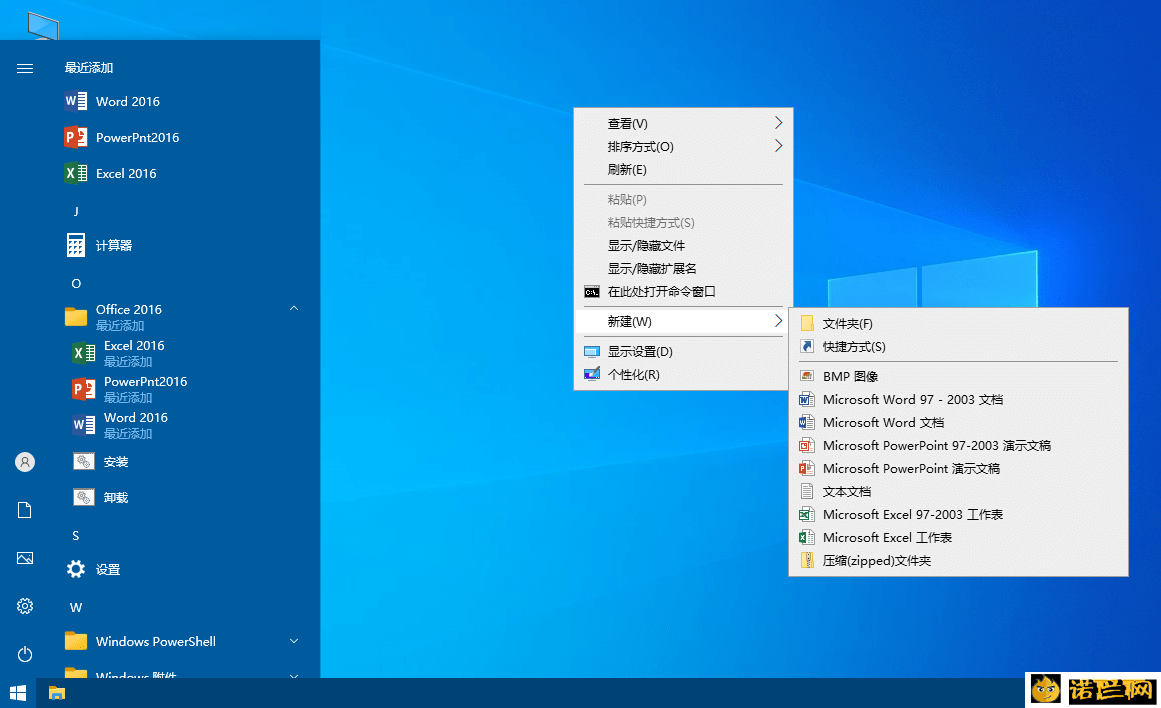Create a new 文件夹(F) folder
The width and height of the screenshot is (1161, 708).
tap(958, 324)
